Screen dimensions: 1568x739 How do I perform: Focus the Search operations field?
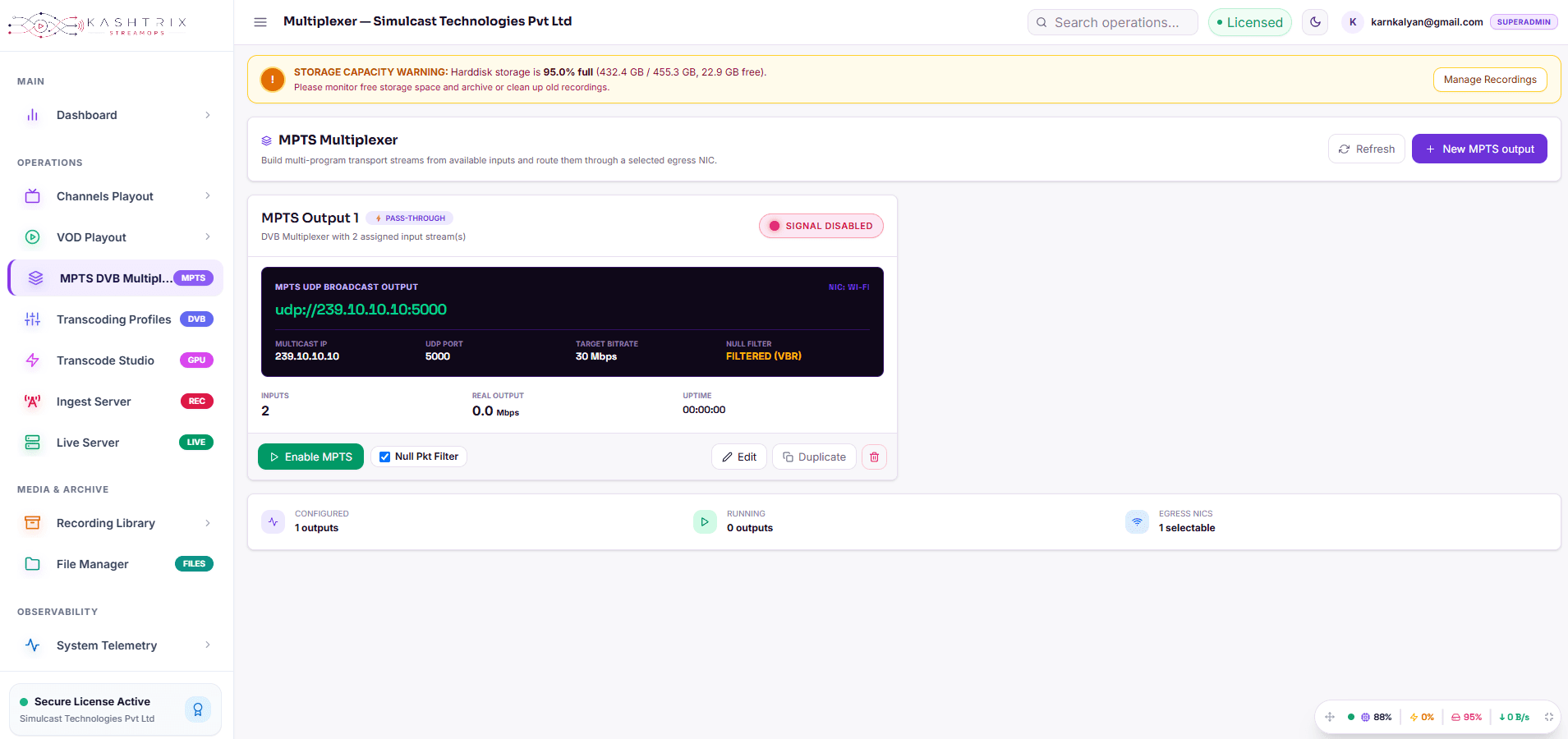(1112, 22)
